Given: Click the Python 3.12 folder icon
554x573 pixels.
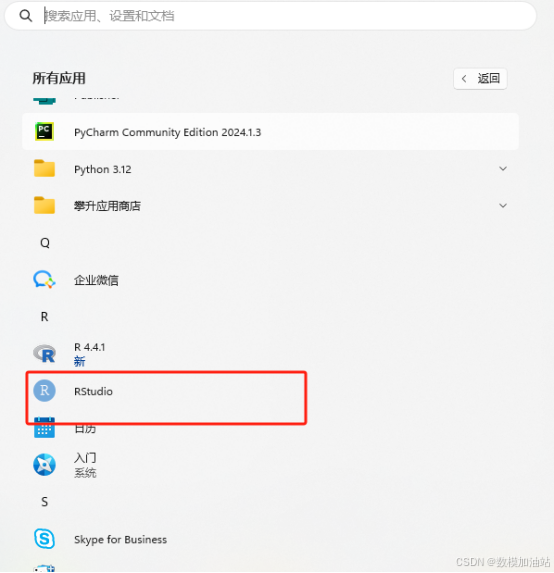Looking at the screenshot, I should [x=44, y=168].
